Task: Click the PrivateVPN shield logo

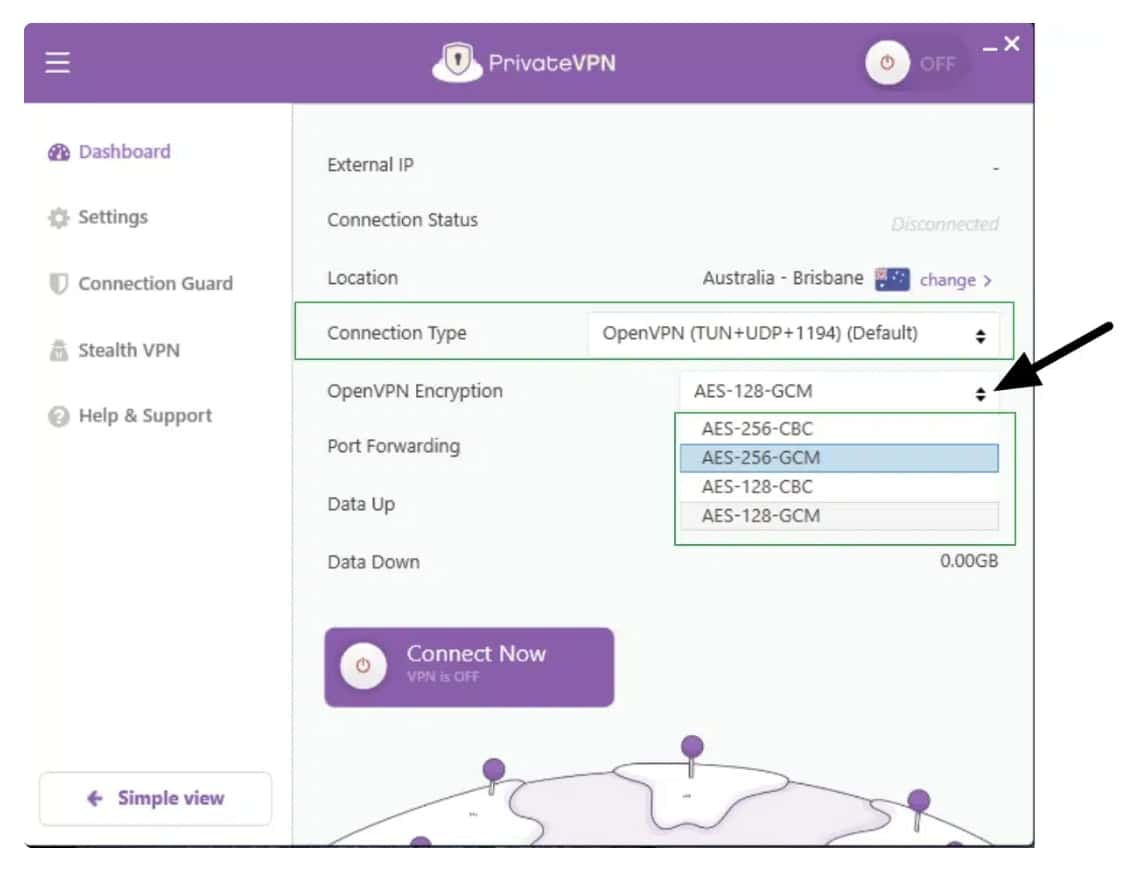Action: pyautogui.click(x=457, y=62)
